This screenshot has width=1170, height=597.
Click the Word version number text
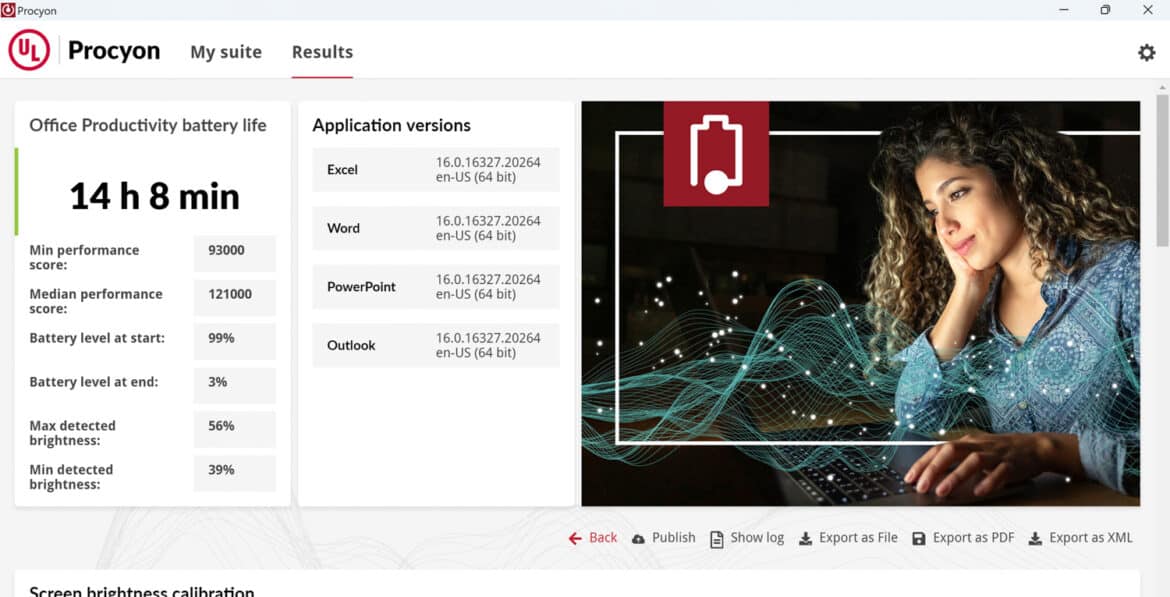tap(488, 228)
